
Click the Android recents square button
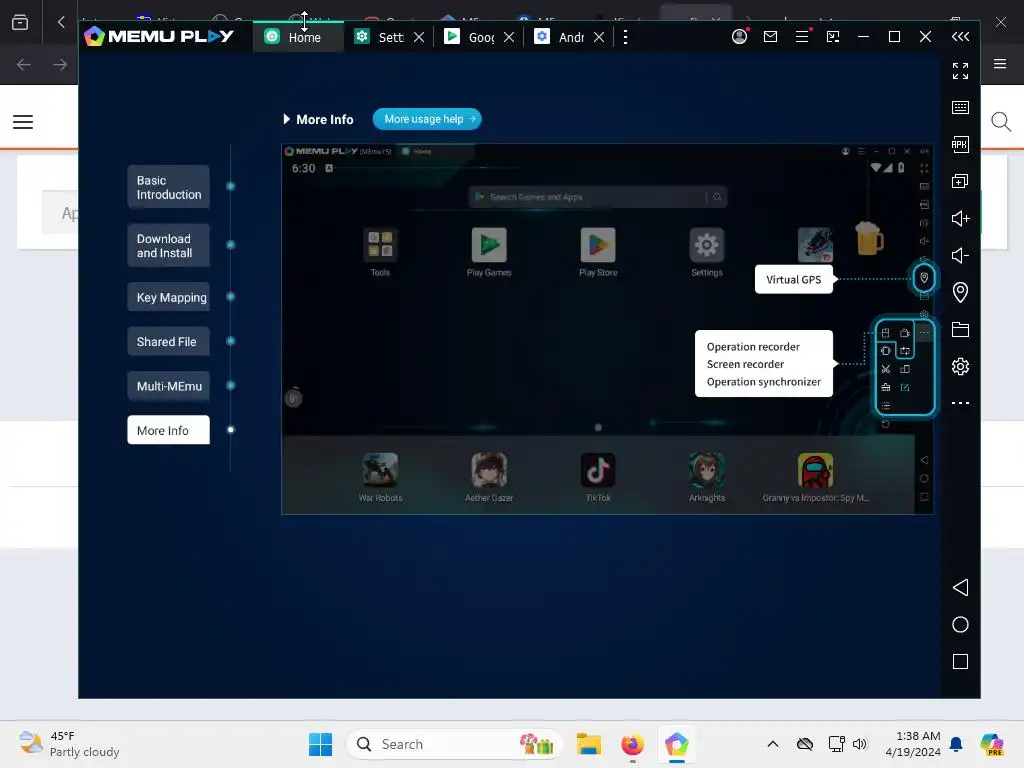click(x=960, y=662)
